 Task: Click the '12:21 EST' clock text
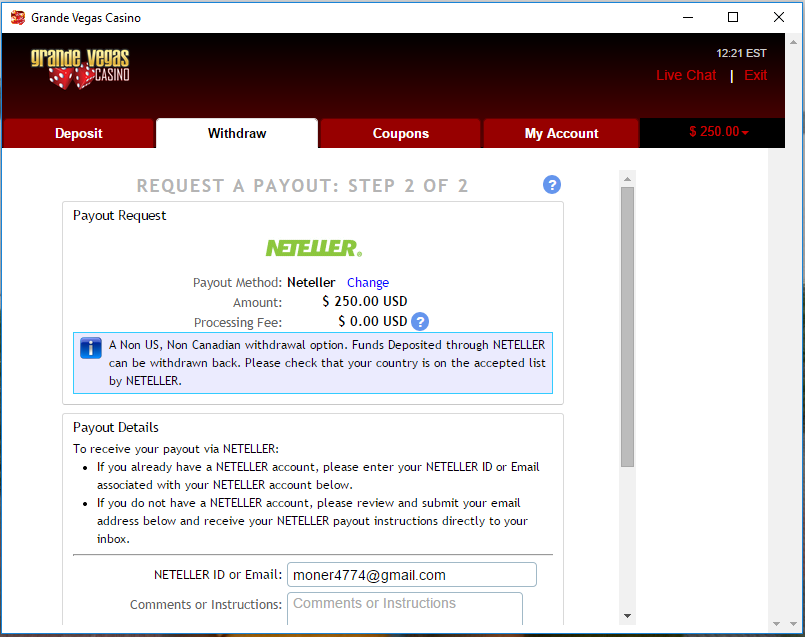tap(741, 53)
